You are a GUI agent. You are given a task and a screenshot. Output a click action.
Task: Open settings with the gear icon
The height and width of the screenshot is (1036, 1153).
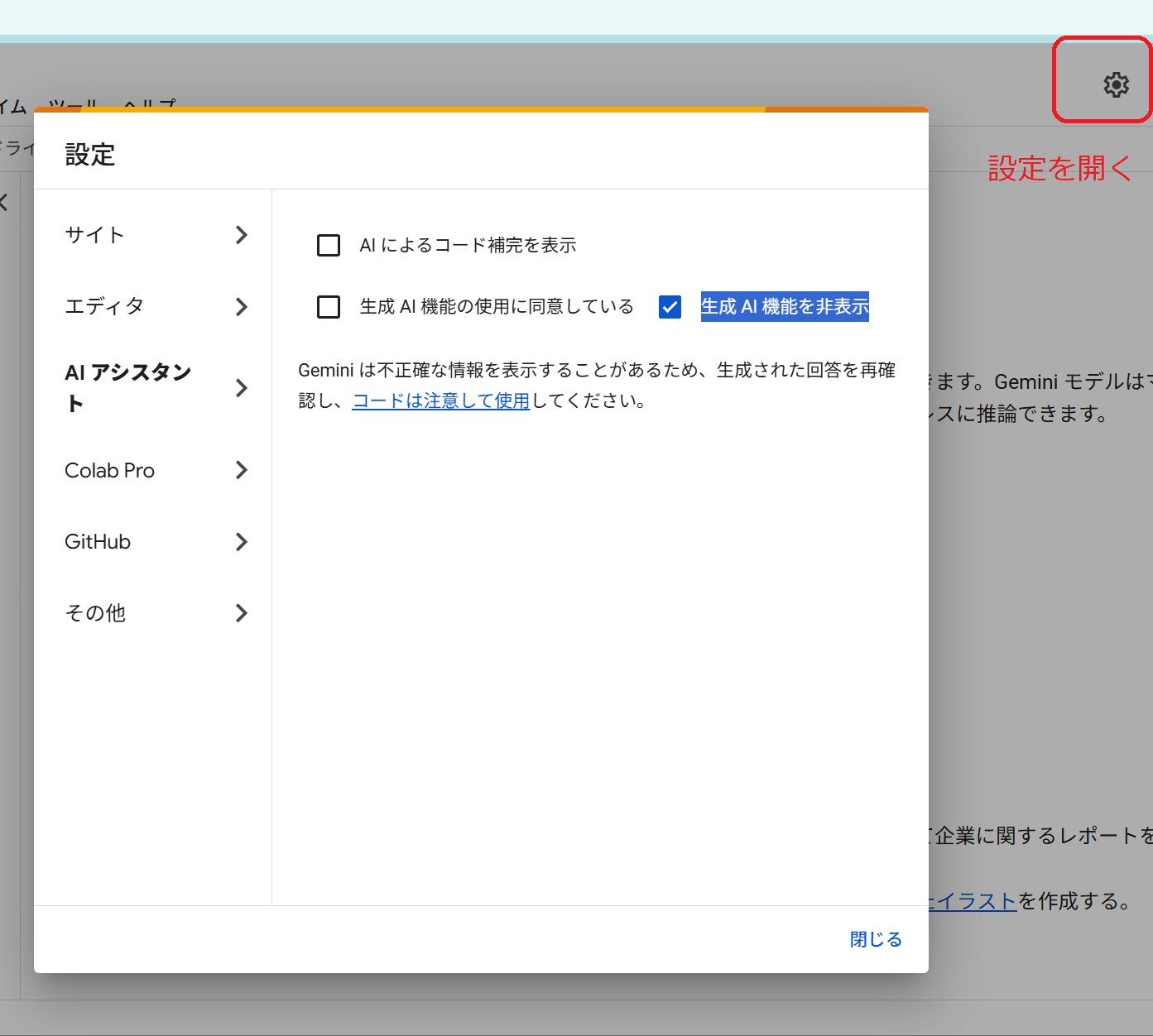click(x=1116, y=84)
